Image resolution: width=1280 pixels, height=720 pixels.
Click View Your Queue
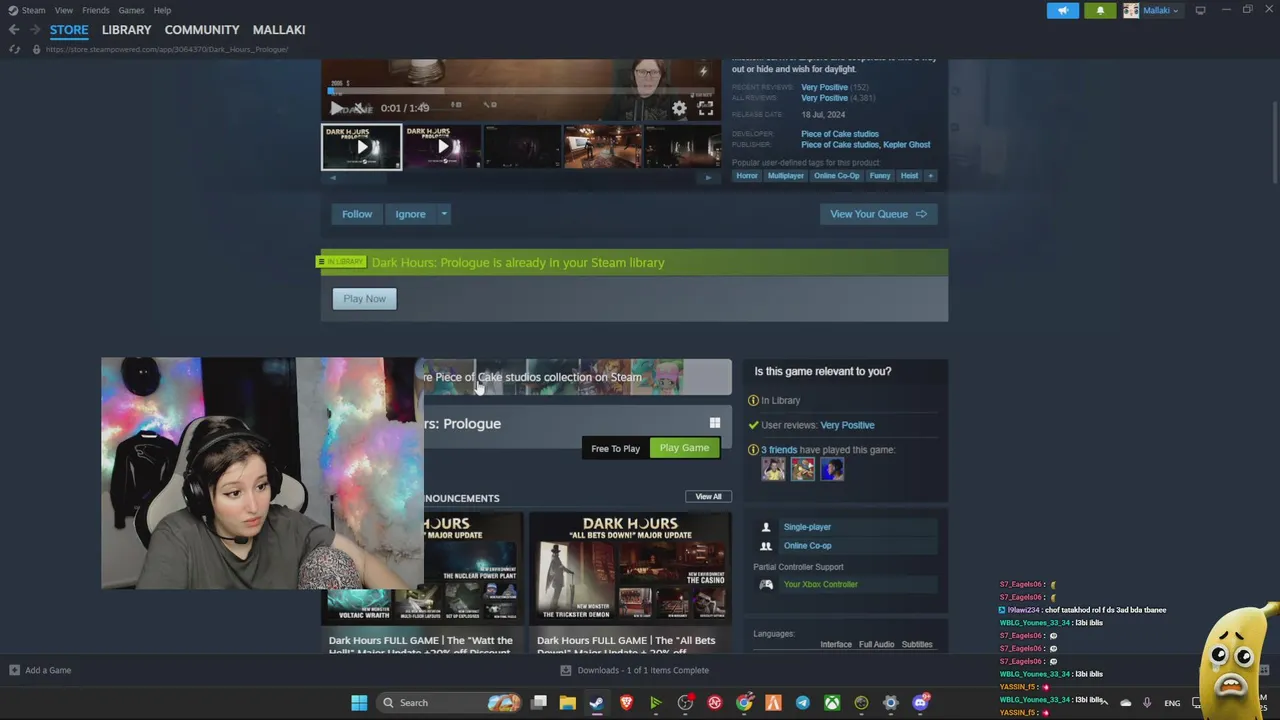click(x=878, y=214)
